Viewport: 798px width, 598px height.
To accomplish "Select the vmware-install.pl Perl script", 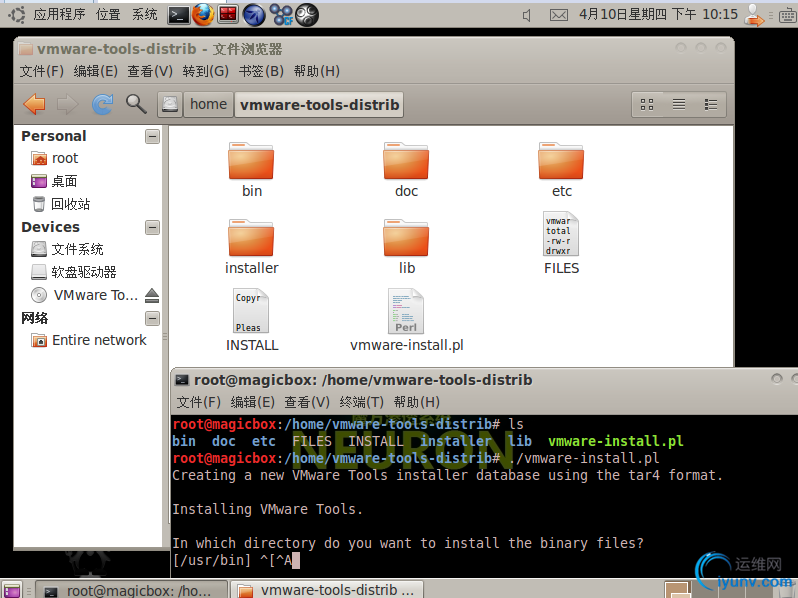I will pos(406,321).
